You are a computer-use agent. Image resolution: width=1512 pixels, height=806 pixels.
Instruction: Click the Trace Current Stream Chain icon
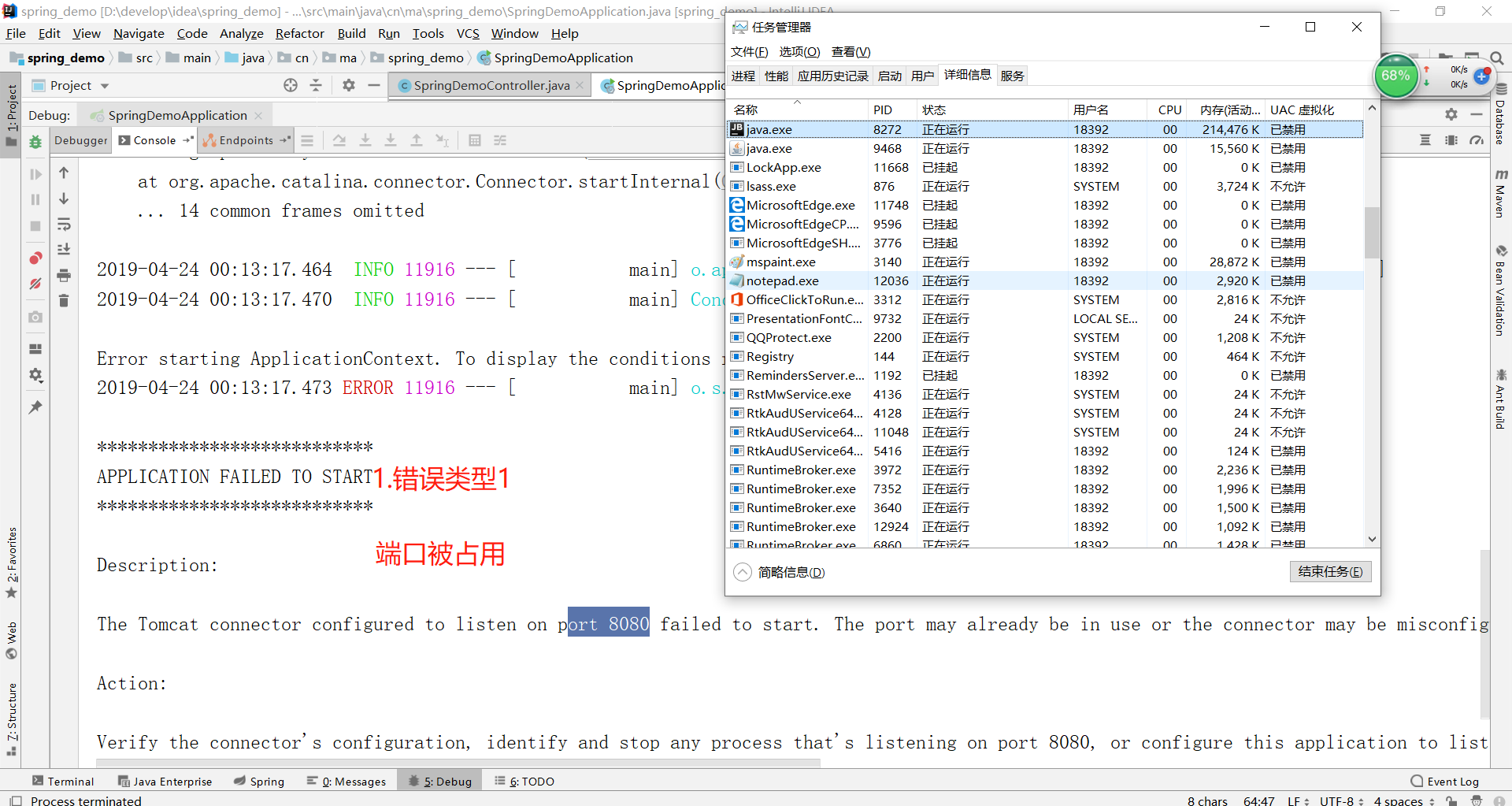pyautogui.click(x=500, y=140)
